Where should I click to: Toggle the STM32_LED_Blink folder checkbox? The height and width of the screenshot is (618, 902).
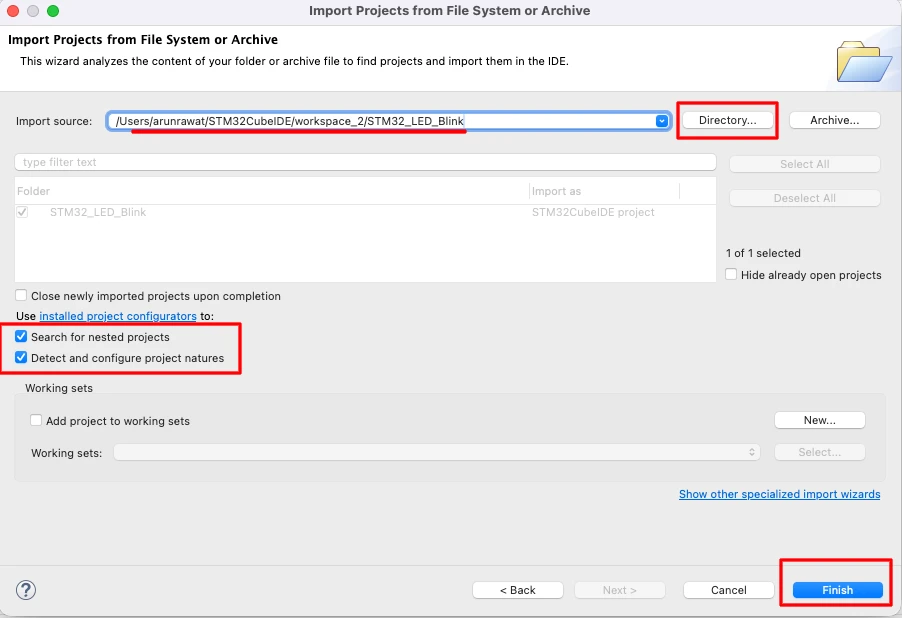pos(22,212)
